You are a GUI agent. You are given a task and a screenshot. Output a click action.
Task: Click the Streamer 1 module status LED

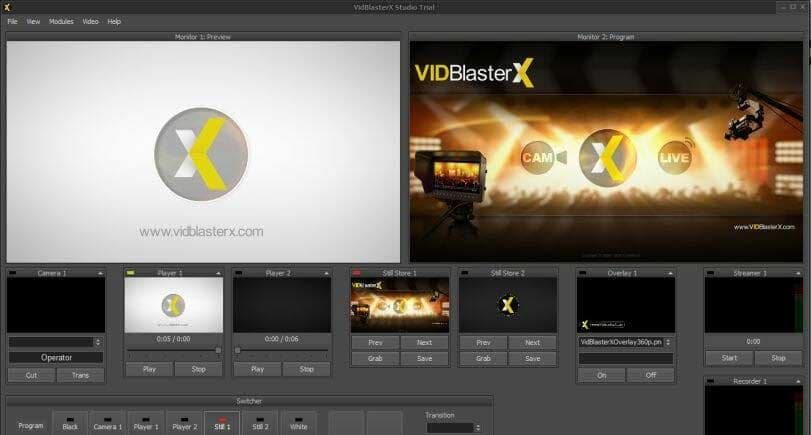pos(711,273)
